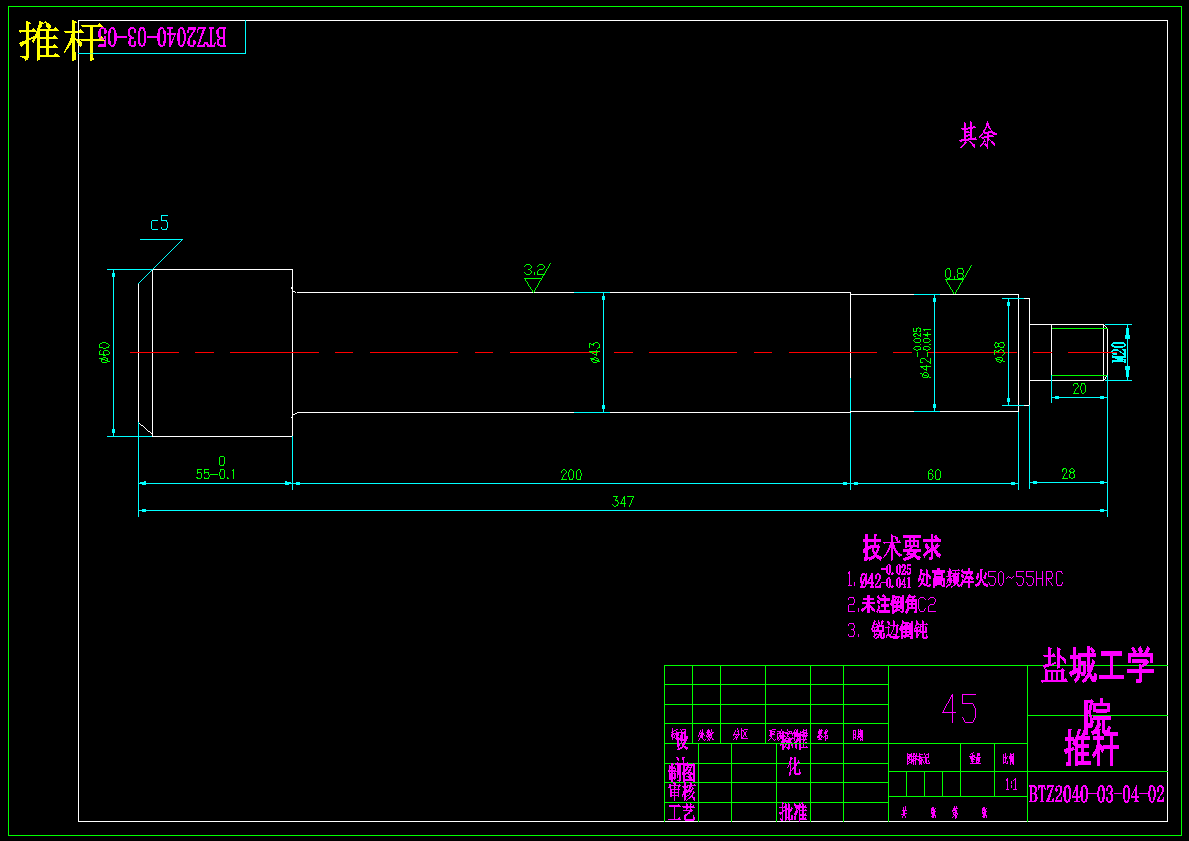The image size is (1189, 841).
Task: Click the 0.8 surface roughness symbol
Action: tap(957, 280)
